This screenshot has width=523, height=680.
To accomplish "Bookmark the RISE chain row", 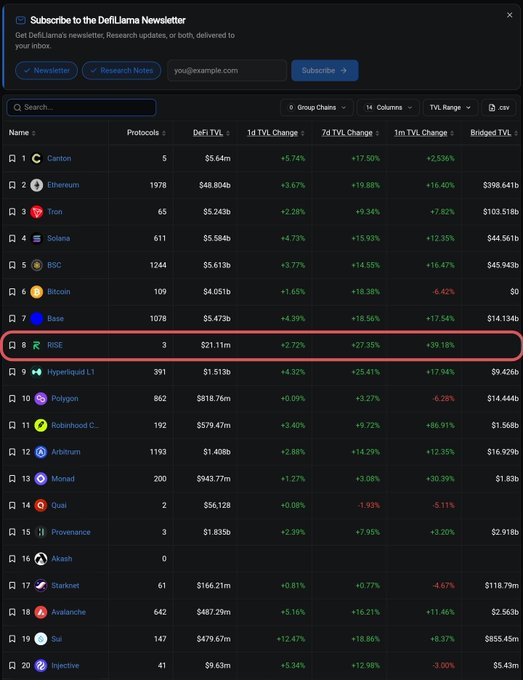I will tap(12, 345).
